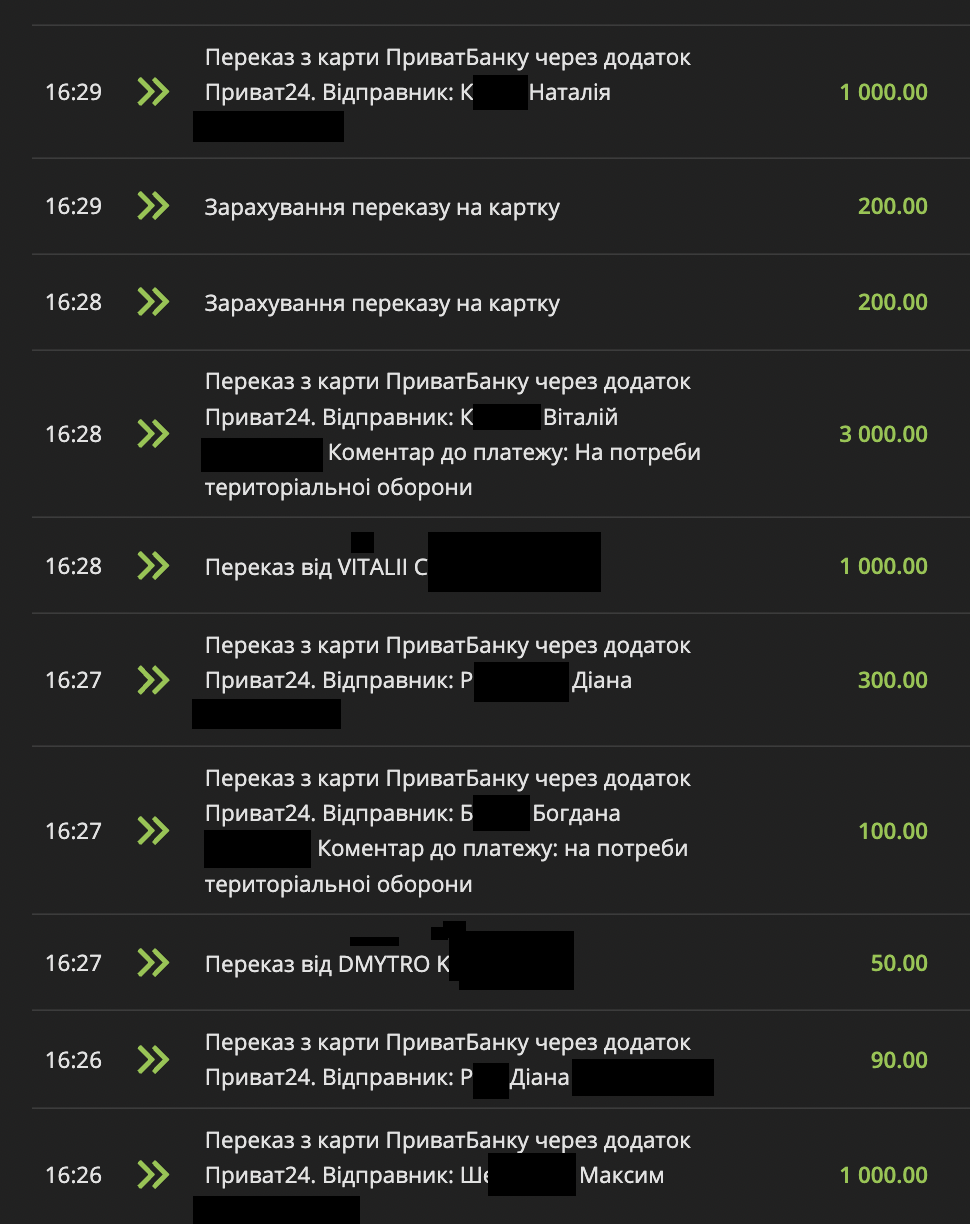Select the 16:29 'Зарахування переказу на картку' entry

tap(382, 208)
